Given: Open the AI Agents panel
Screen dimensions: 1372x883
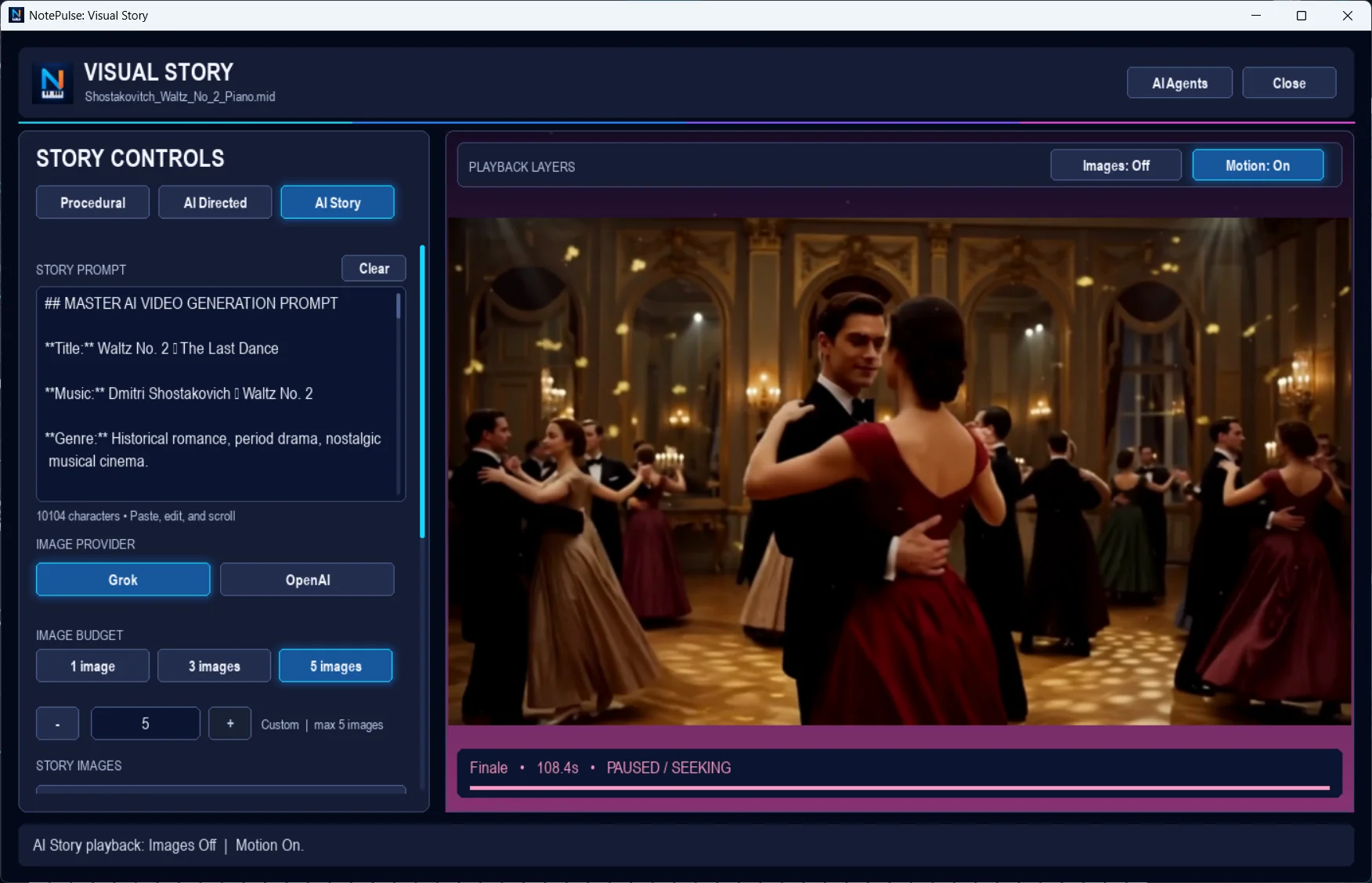Looking at the screenshot, I should [1179, 83].
